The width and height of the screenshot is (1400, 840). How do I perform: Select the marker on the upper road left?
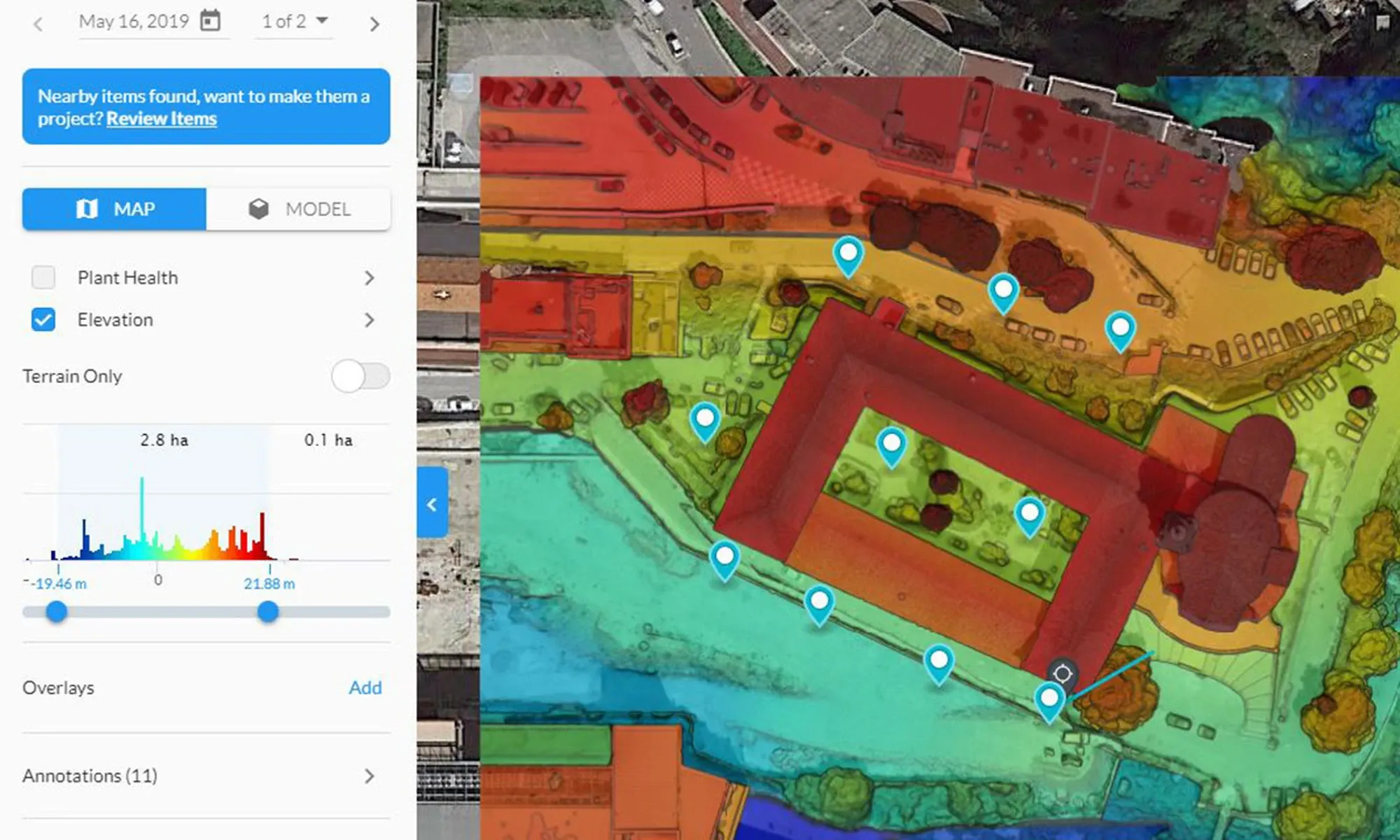tap(848, 257)
